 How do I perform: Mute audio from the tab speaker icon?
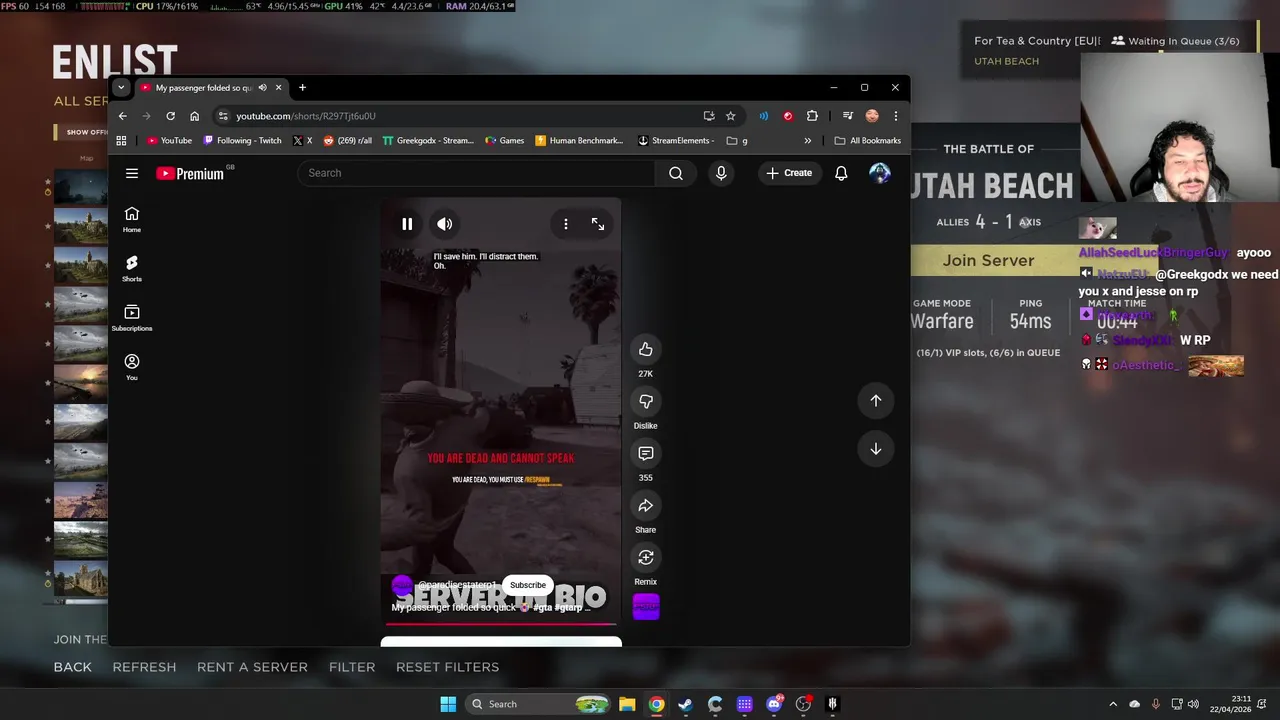[x=263, y=87]
